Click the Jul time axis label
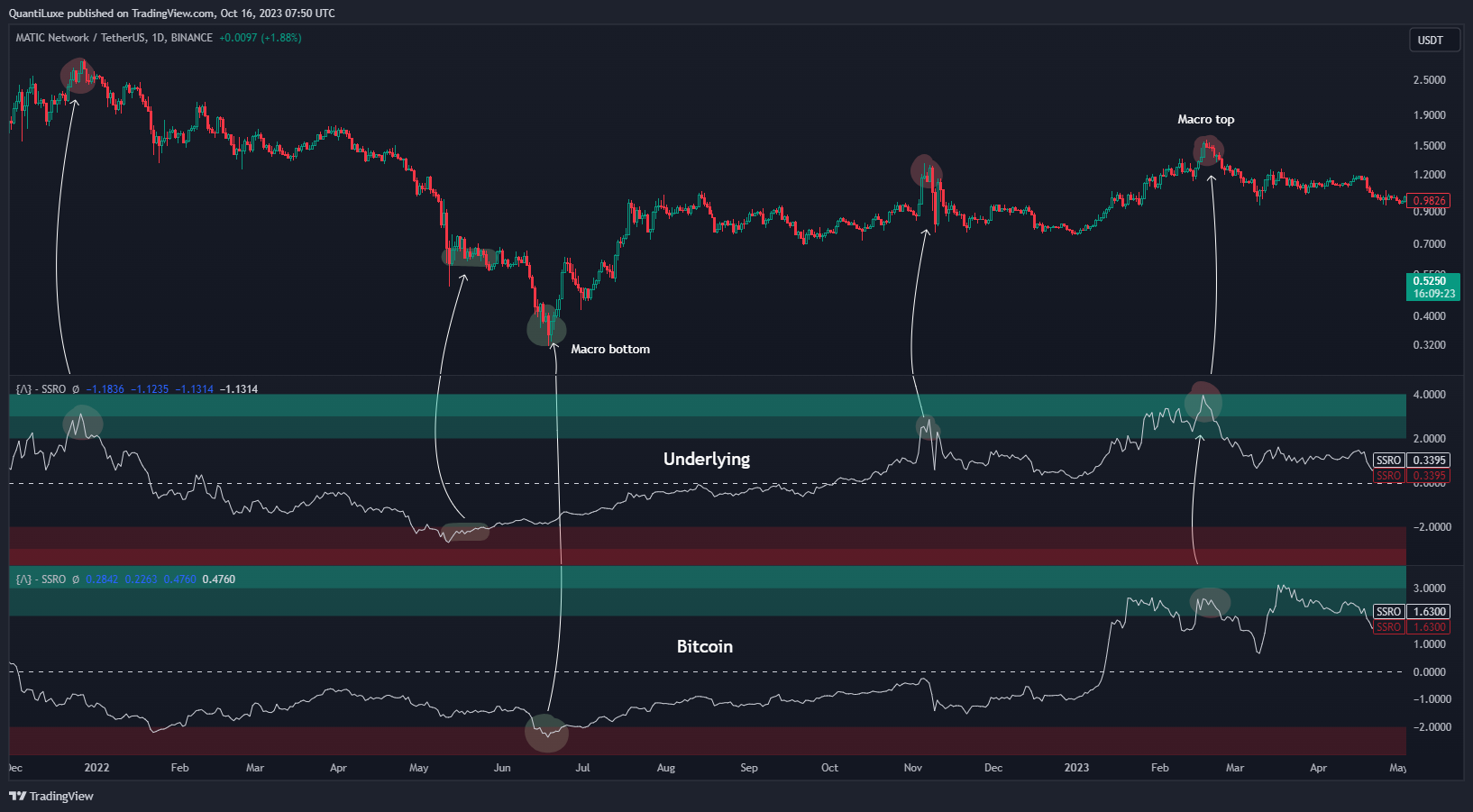 [x=582, y=768]
